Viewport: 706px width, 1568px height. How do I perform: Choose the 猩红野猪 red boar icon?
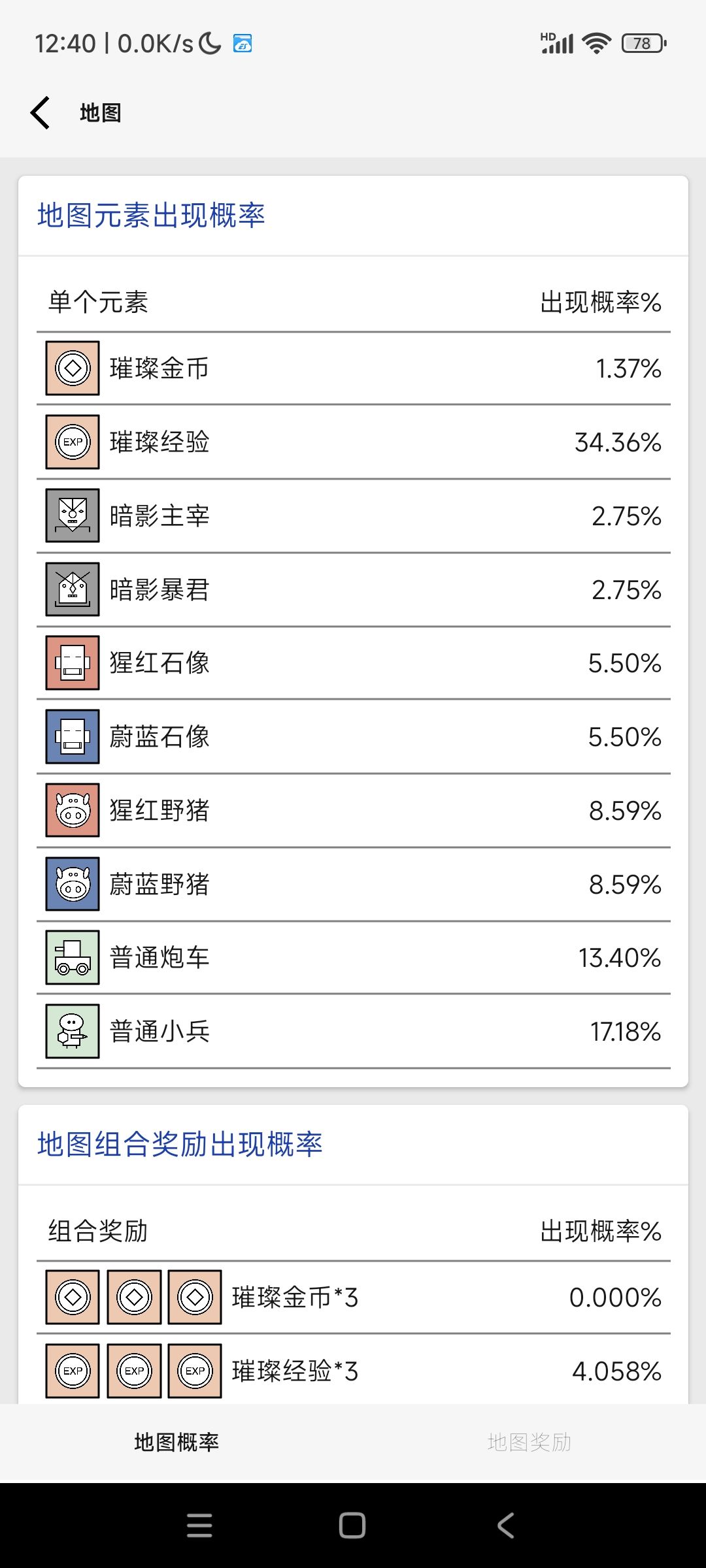[x=73, y=810]
